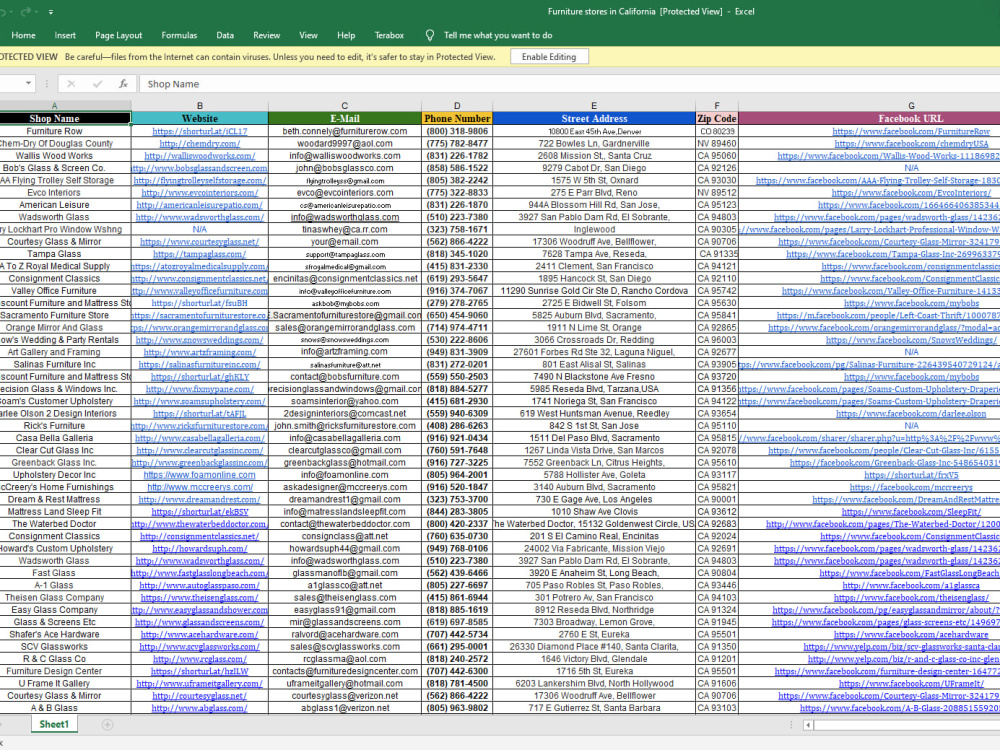Screen dimensions: 1000x750
Task: Click the Evco Interiors cell
Action: pyautogui.click(x=54, y=193)
